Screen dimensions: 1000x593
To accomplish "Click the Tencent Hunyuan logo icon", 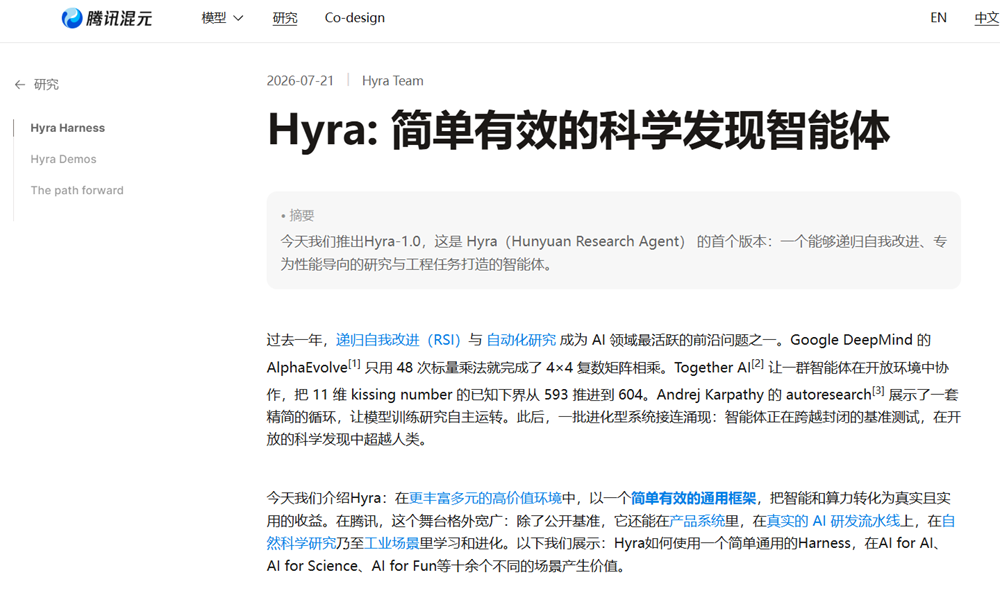I will [x=72, y=18].
